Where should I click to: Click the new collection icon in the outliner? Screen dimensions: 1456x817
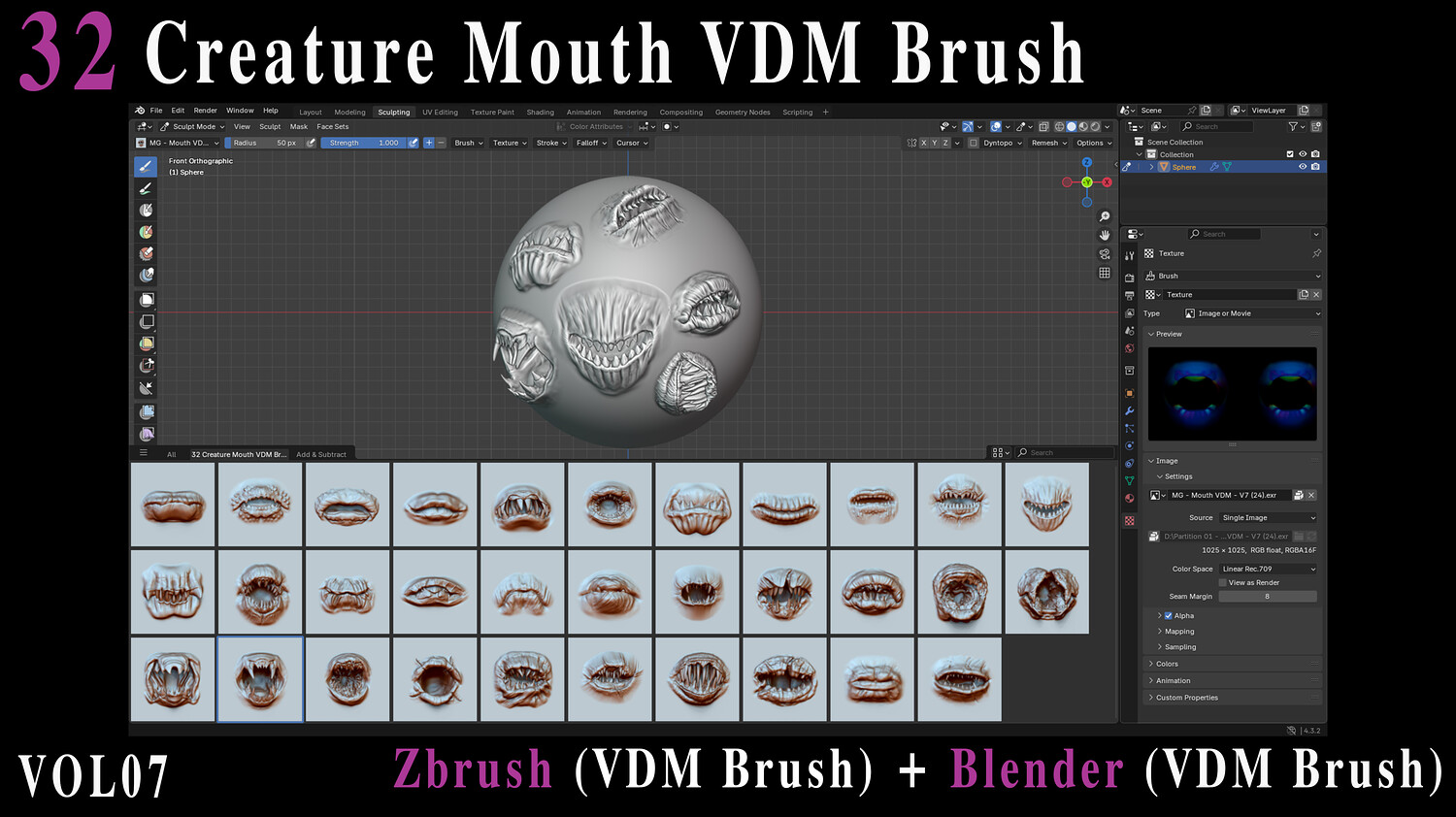pyautogui.click(x=1316, y=126)
